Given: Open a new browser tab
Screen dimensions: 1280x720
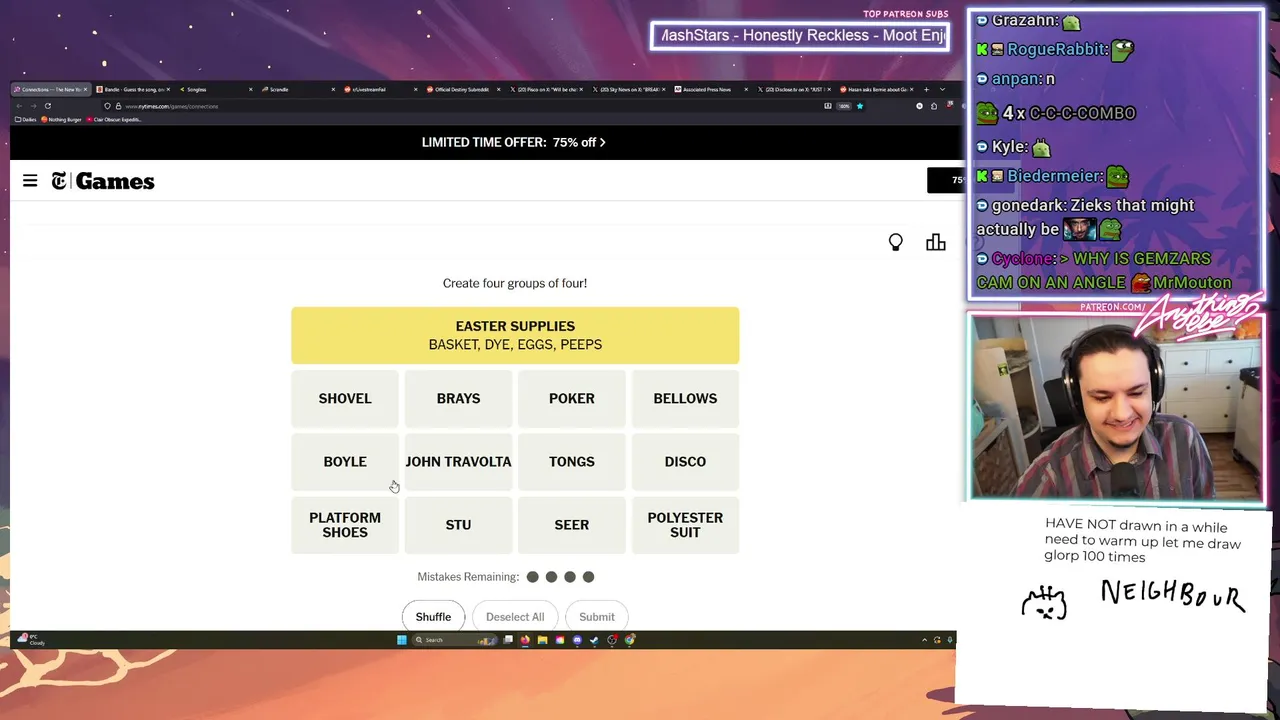Looking at the screenshot, I should [x=926, y=89].
